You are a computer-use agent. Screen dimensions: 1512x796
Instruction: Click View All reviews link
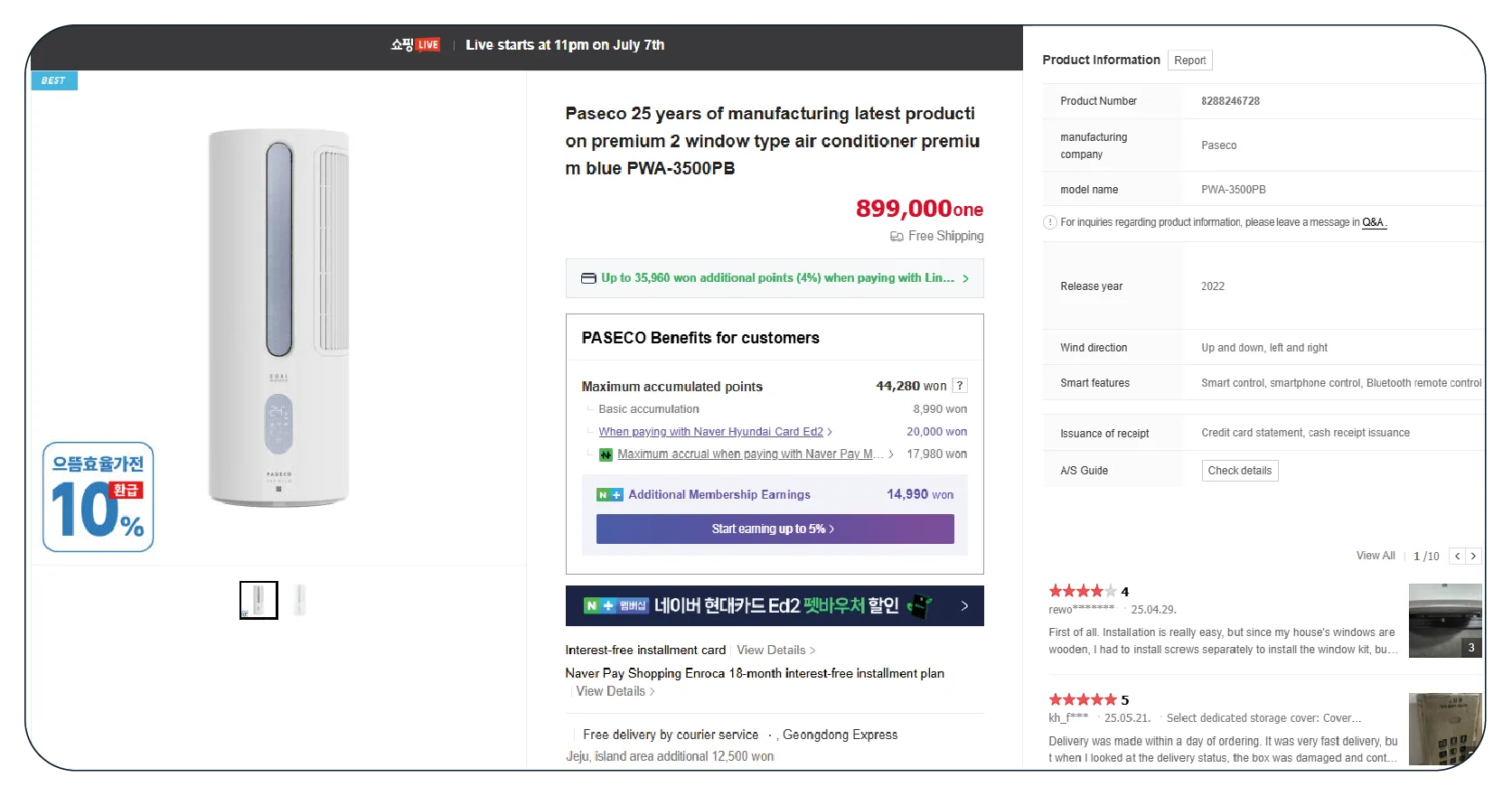point(1375,557)
